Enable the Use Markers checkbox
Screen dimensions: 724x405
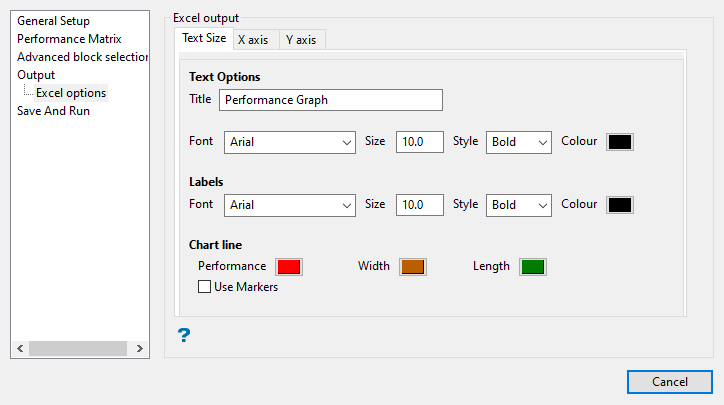pyautogui.click(x=205, y=287)
